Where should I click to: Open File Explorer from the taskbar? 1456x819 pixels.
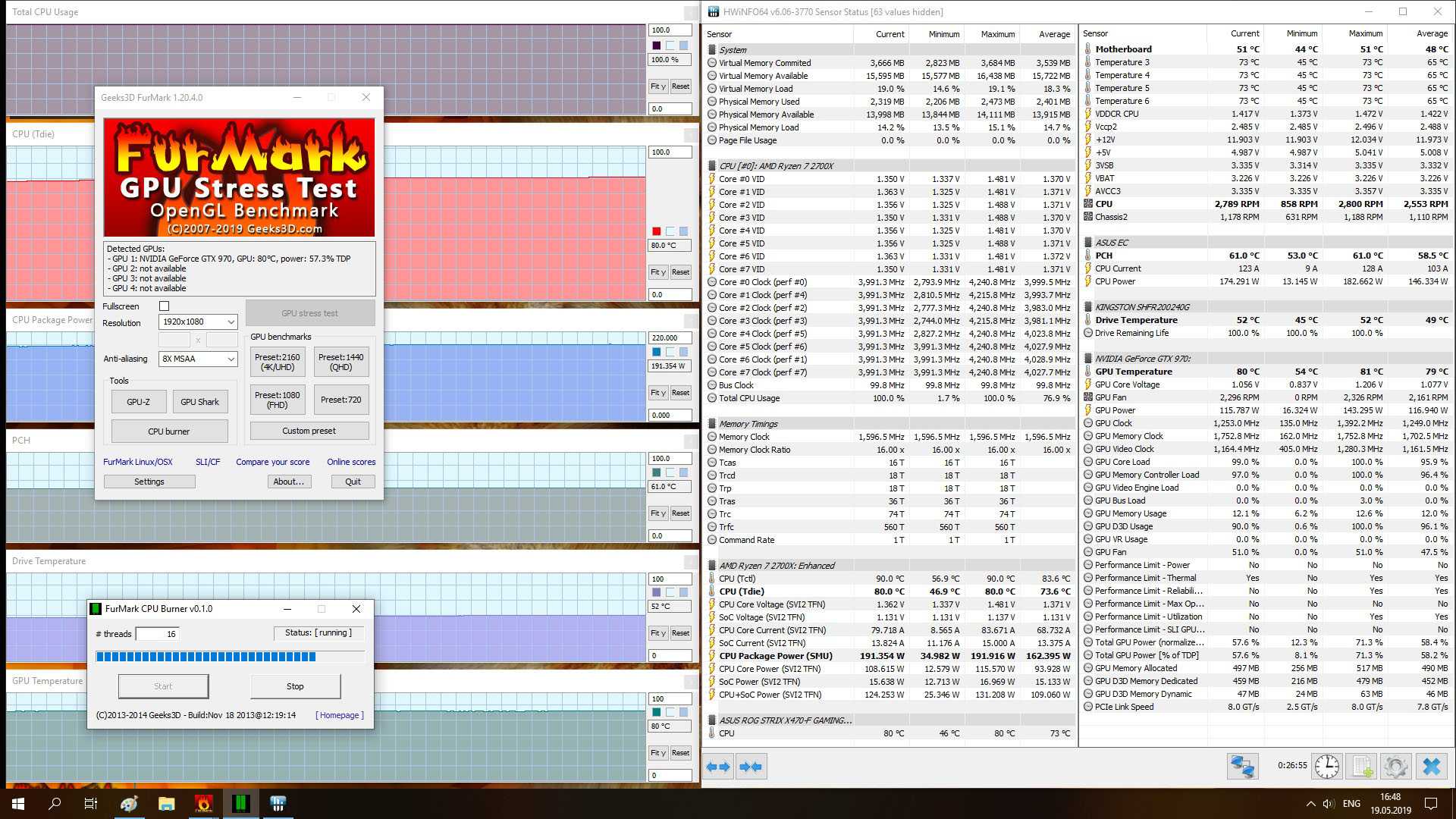point(166,804)
